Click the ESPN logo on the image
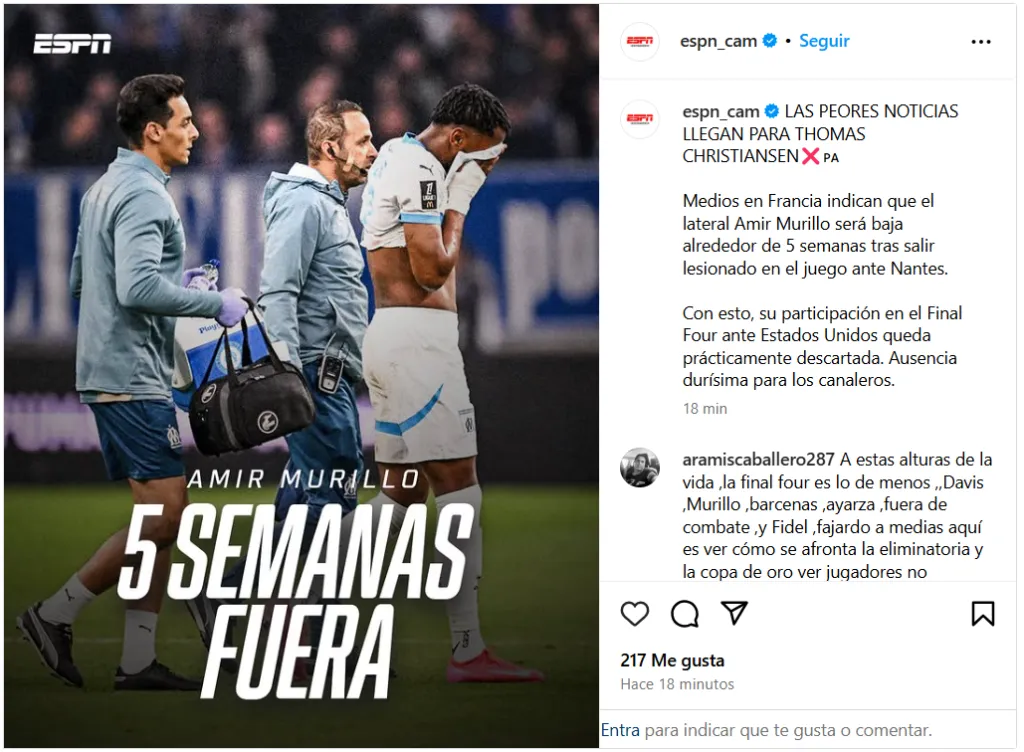 pyautogui.click(x=72, y=43)
